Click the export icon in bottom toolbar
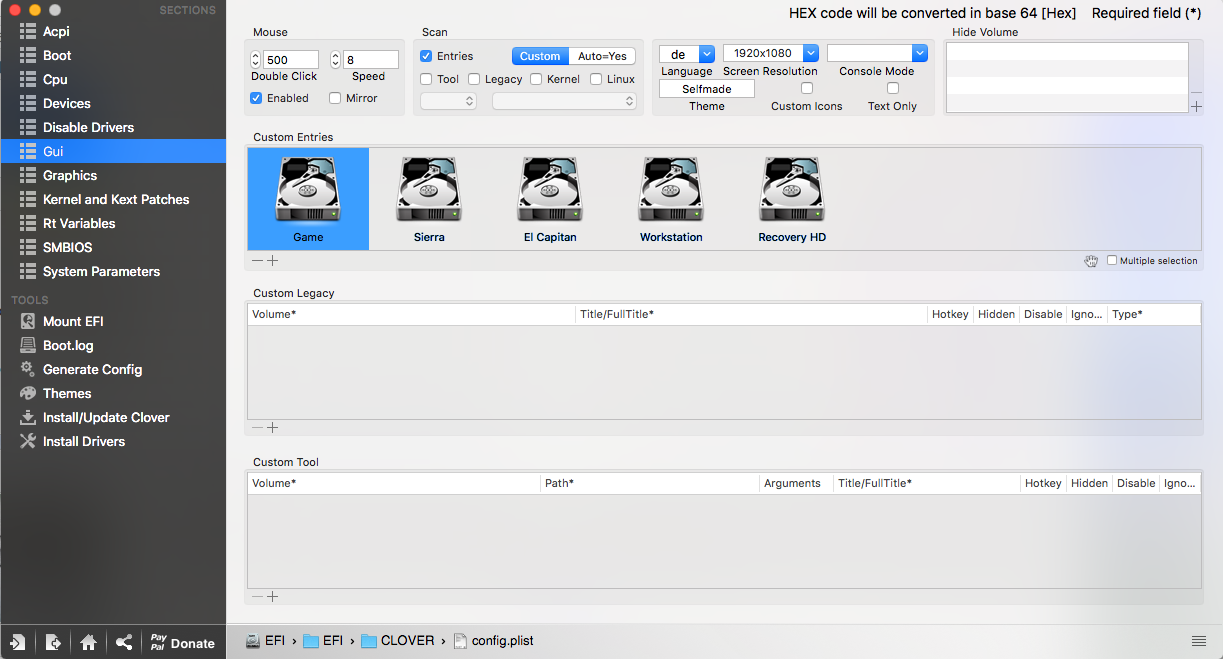 point(53,643)
